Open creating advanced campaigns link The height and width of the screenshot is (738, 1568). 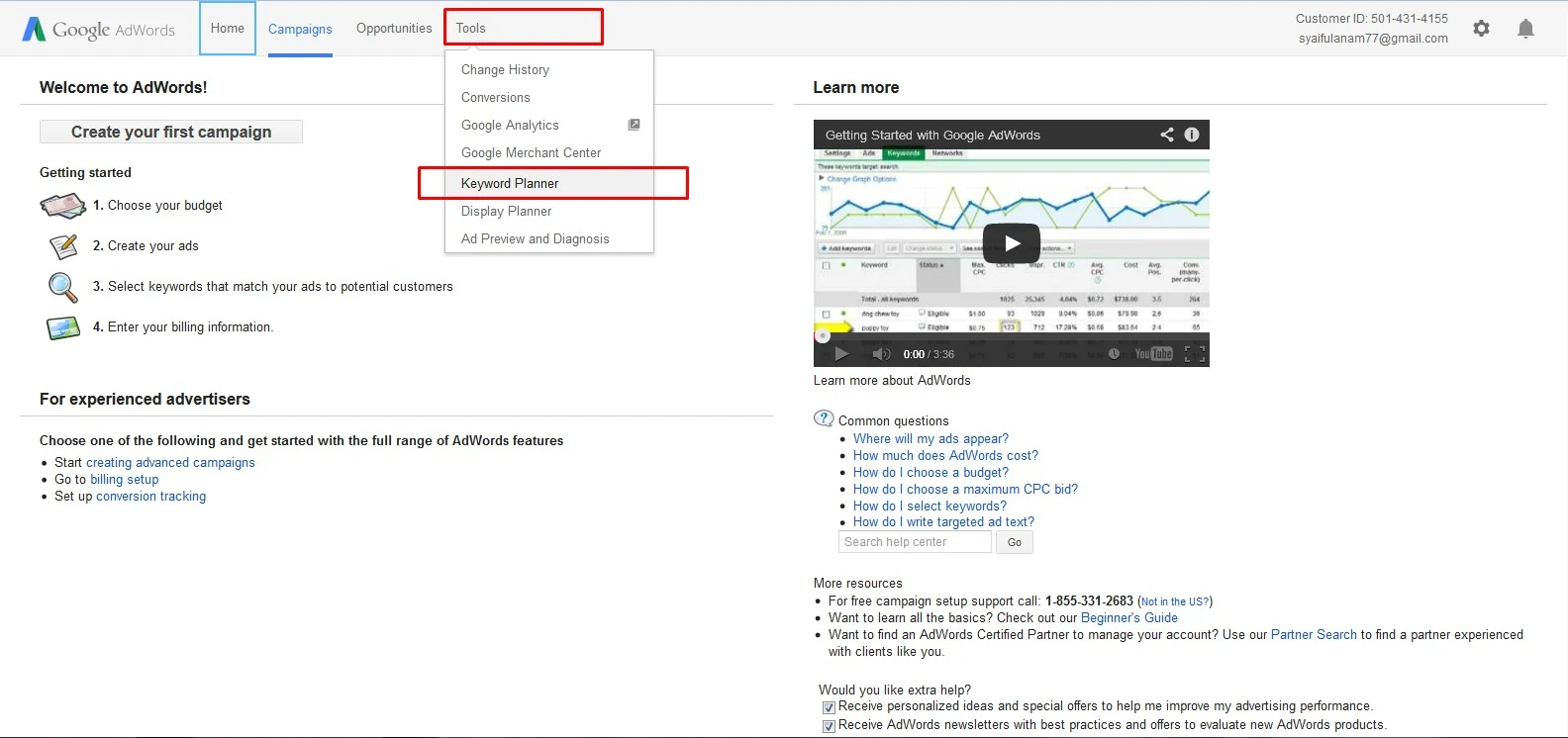click(170, 462)
